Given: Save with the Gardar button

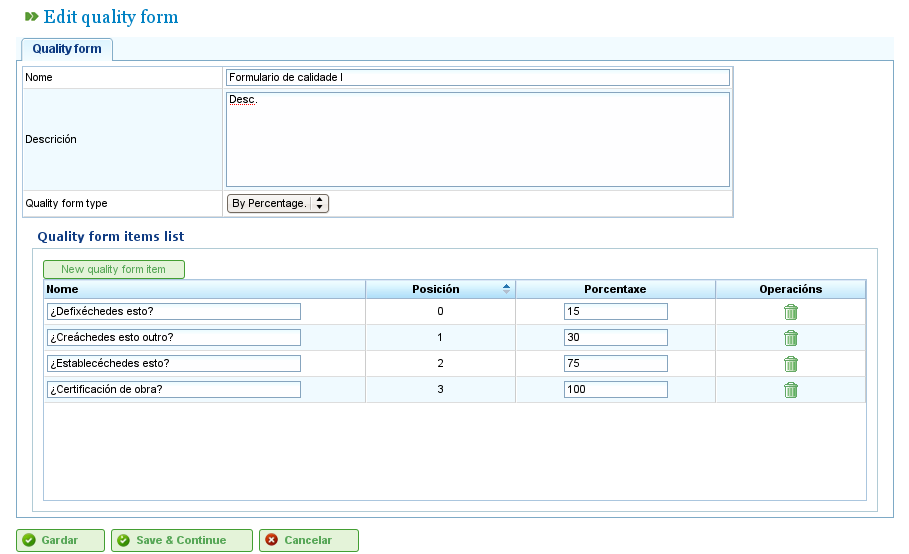Looking at the screenshot, I should point(60,540).
